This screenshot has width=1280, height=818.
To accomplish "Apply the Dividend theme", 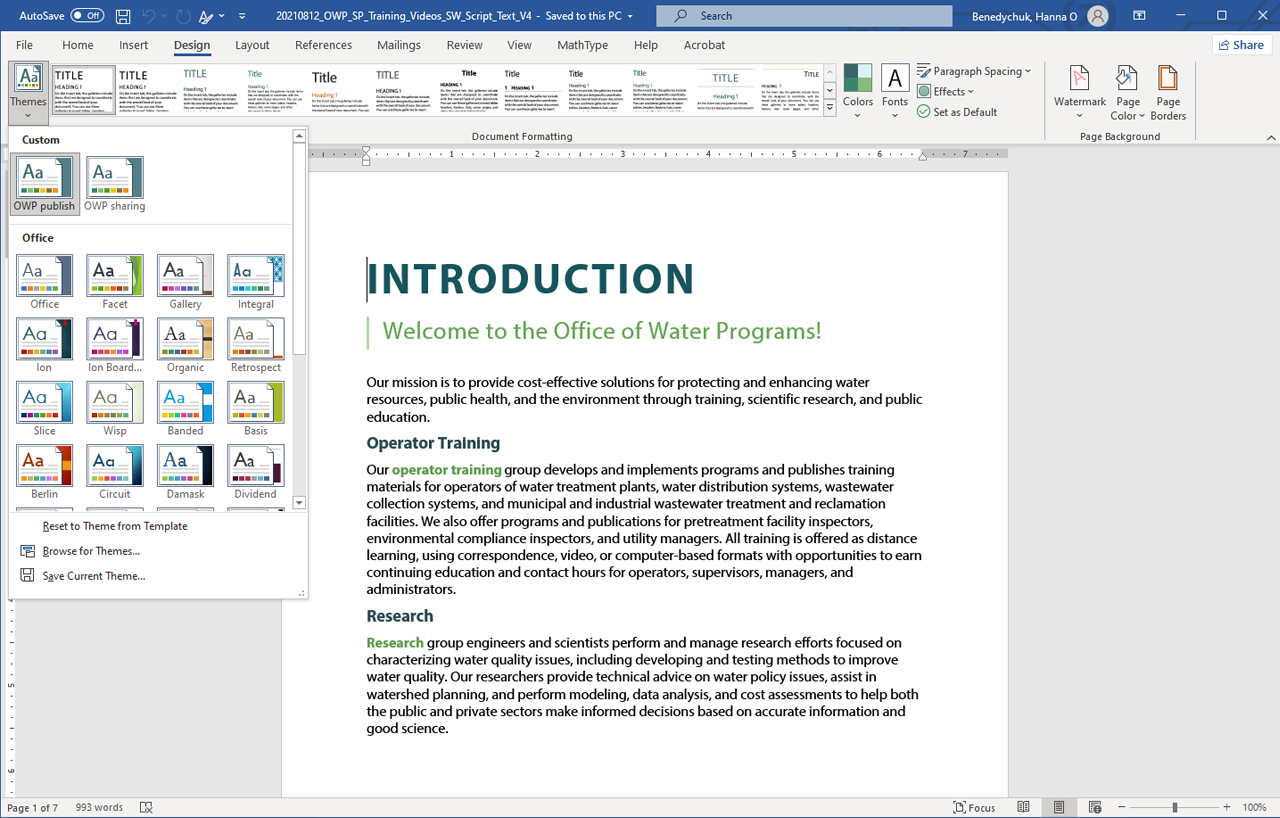I will click(256, 472).
